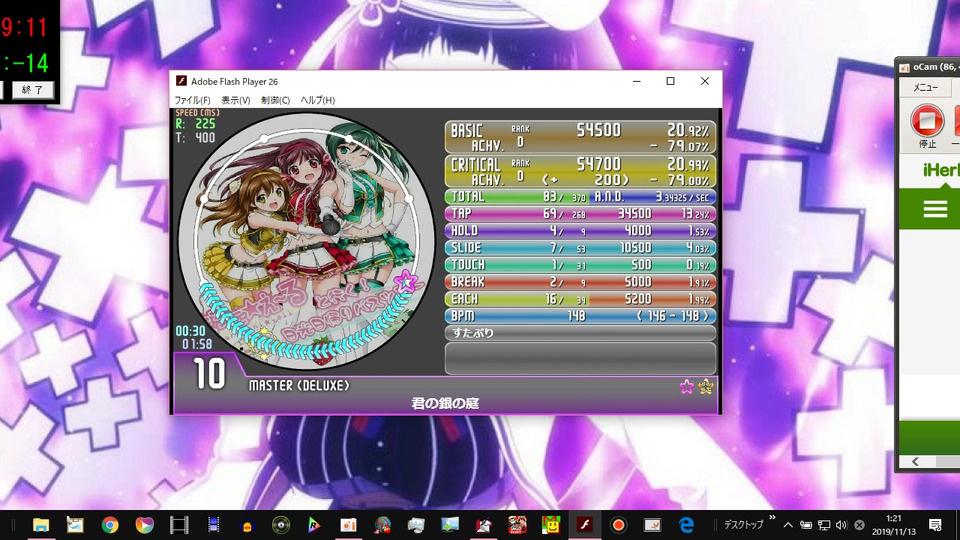
Task: Show hidden system tray icons
Action: coord(788,525)
